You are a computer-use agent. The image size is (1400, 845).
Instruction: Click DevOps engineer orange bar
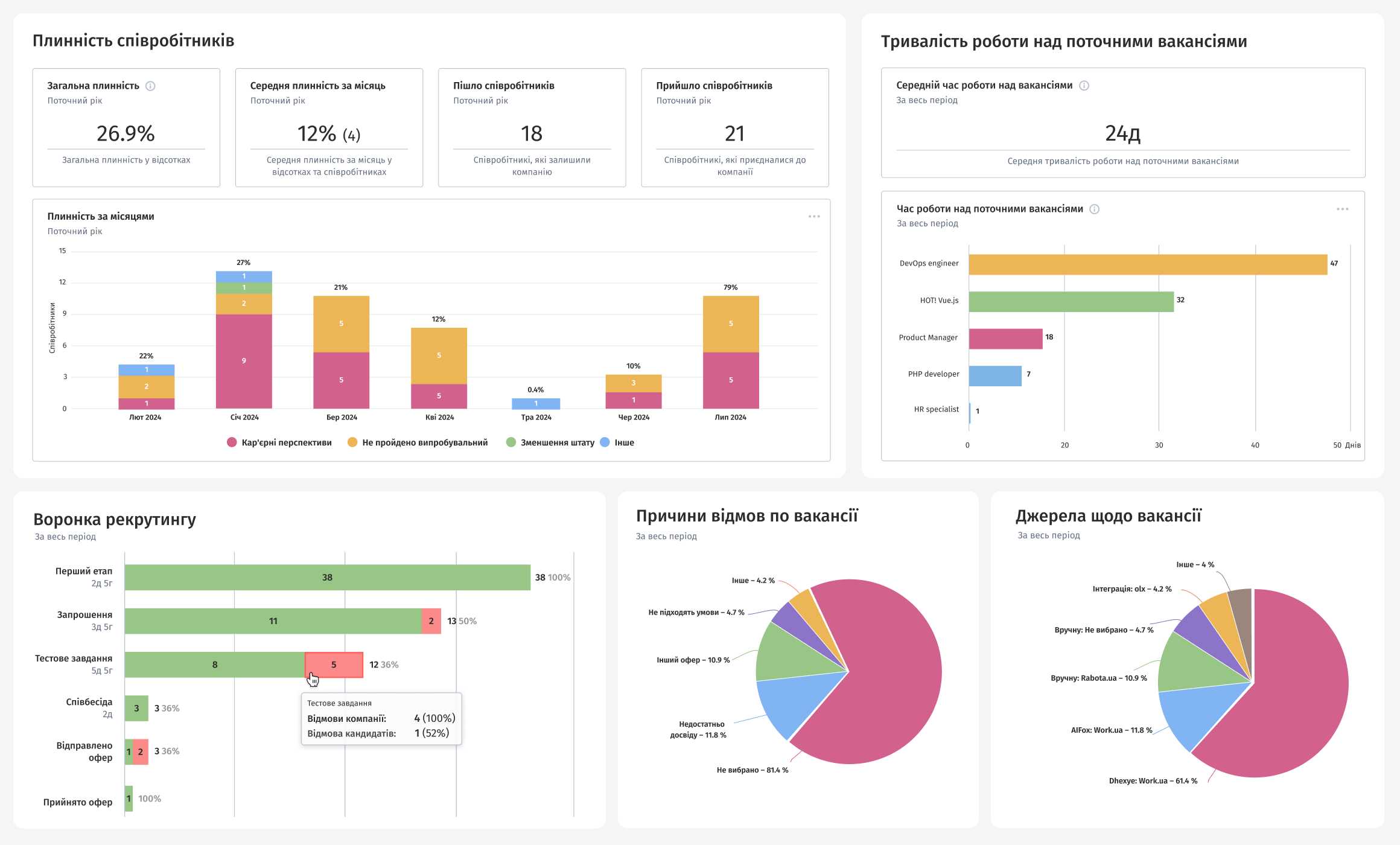(1147, 264)
